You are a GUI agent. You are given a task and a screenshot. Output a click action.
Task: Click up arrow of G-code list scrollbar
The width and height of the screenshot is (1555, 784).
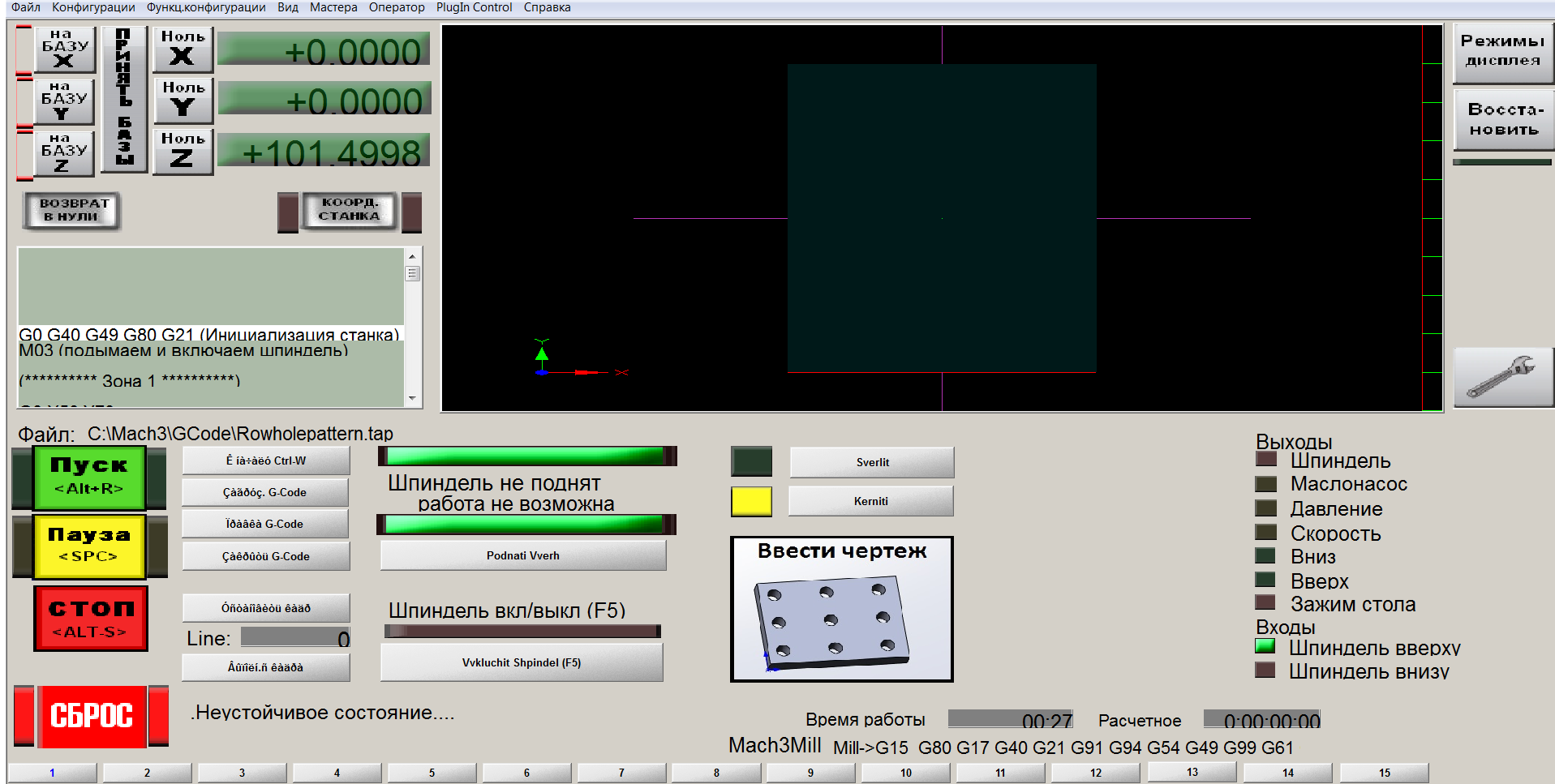[x=413, y=255]
